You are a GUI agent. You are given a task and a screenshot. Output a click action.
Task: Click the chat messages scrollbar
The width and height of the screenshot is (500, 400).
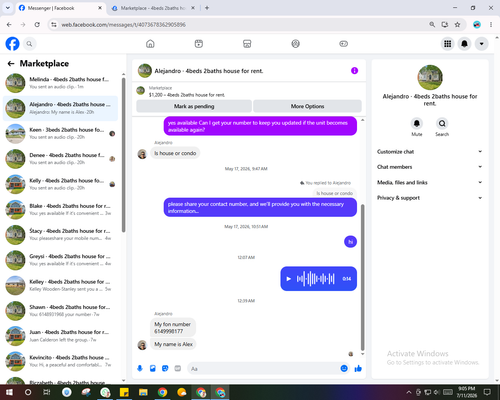pyautogui.click(x=363, y=277)
